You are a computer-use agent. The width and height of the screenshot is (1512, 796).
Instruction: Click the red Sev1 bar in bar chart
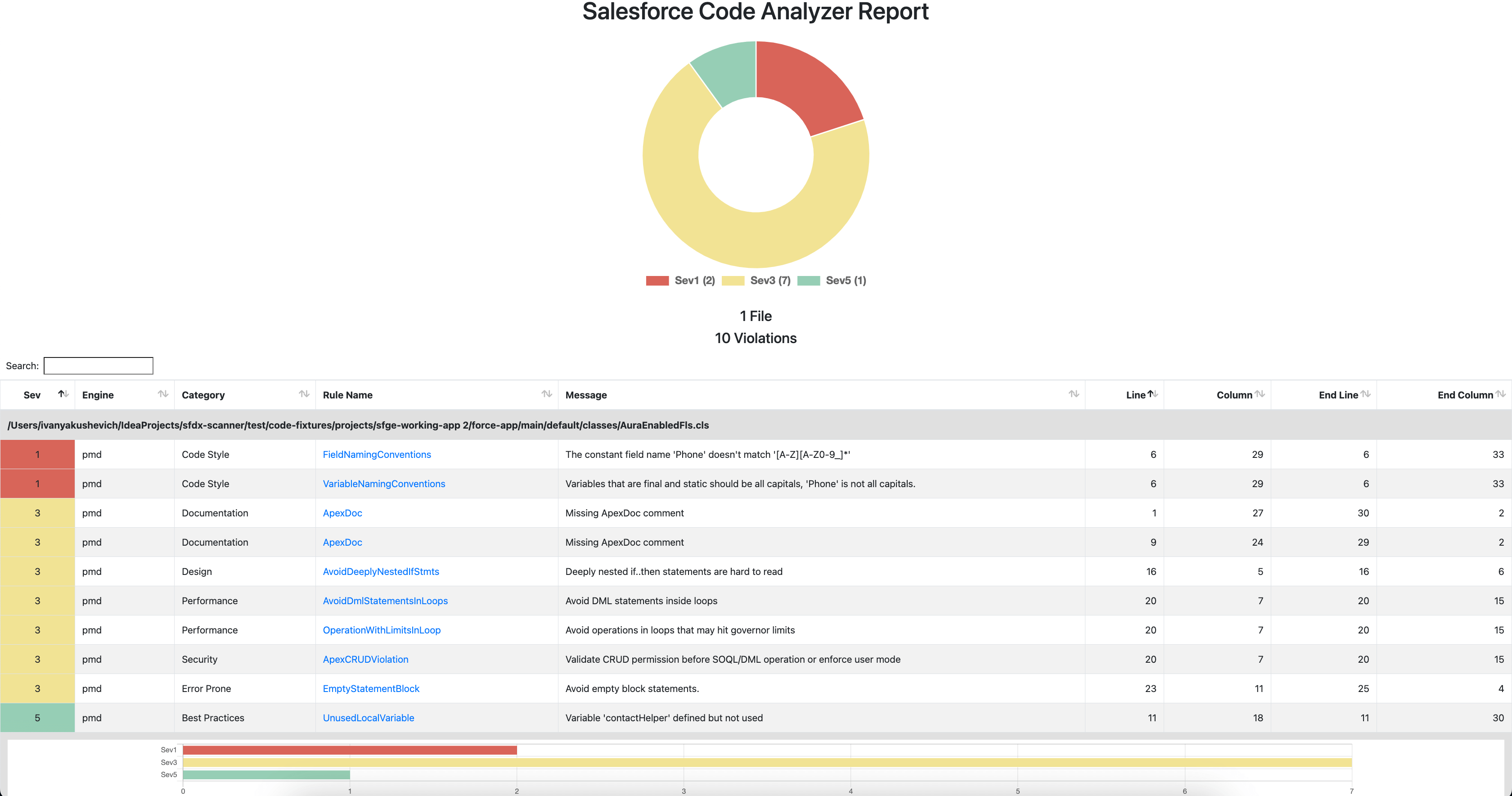pos(350,750)
